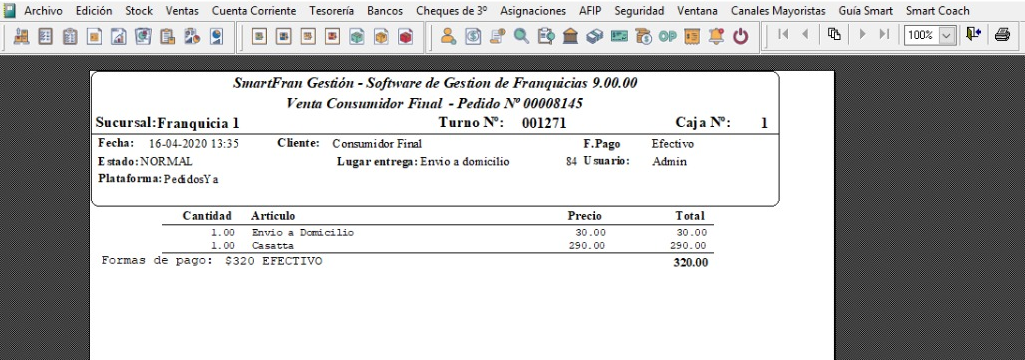Click the printer icon in the toolbar

pos(1001,35)
